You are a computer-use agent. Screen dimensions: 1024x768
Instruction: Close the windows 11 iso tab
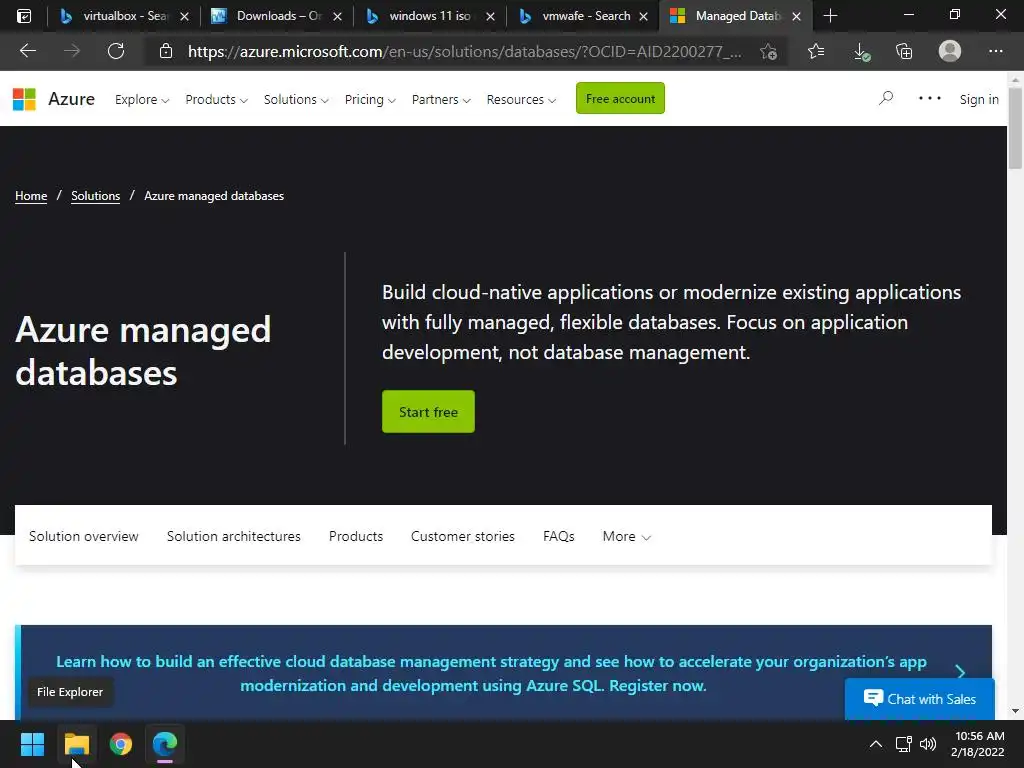490,16
